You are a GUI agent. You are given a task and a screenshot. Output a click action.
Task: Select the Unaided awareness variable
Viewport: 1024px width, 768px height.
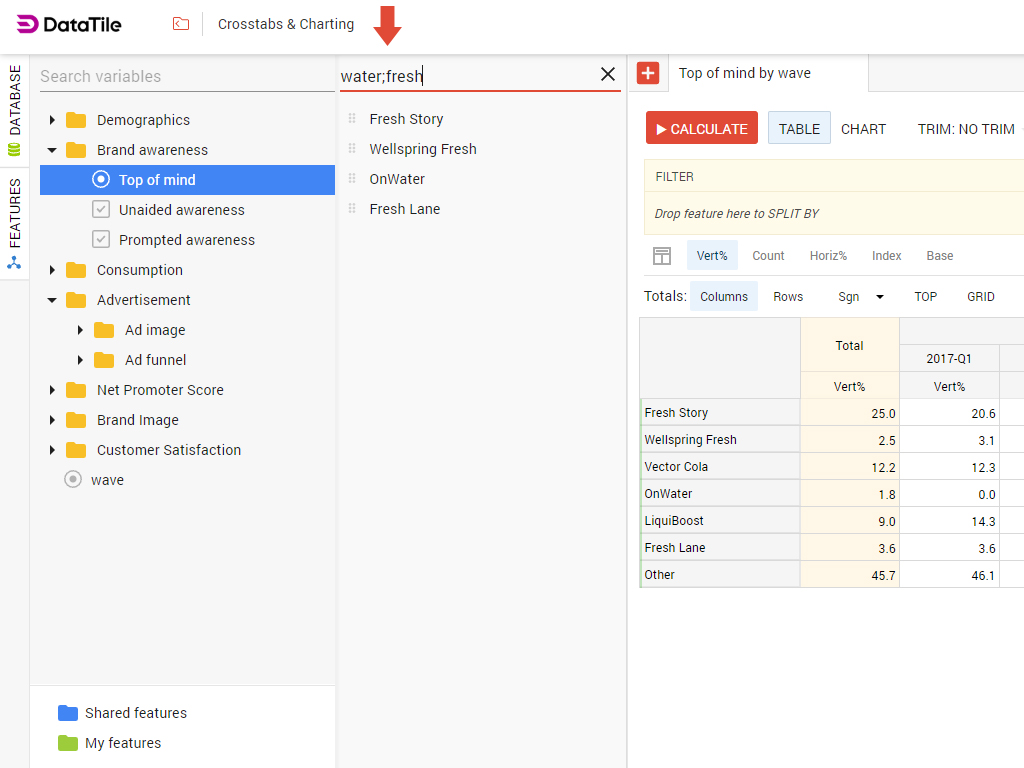181,210
